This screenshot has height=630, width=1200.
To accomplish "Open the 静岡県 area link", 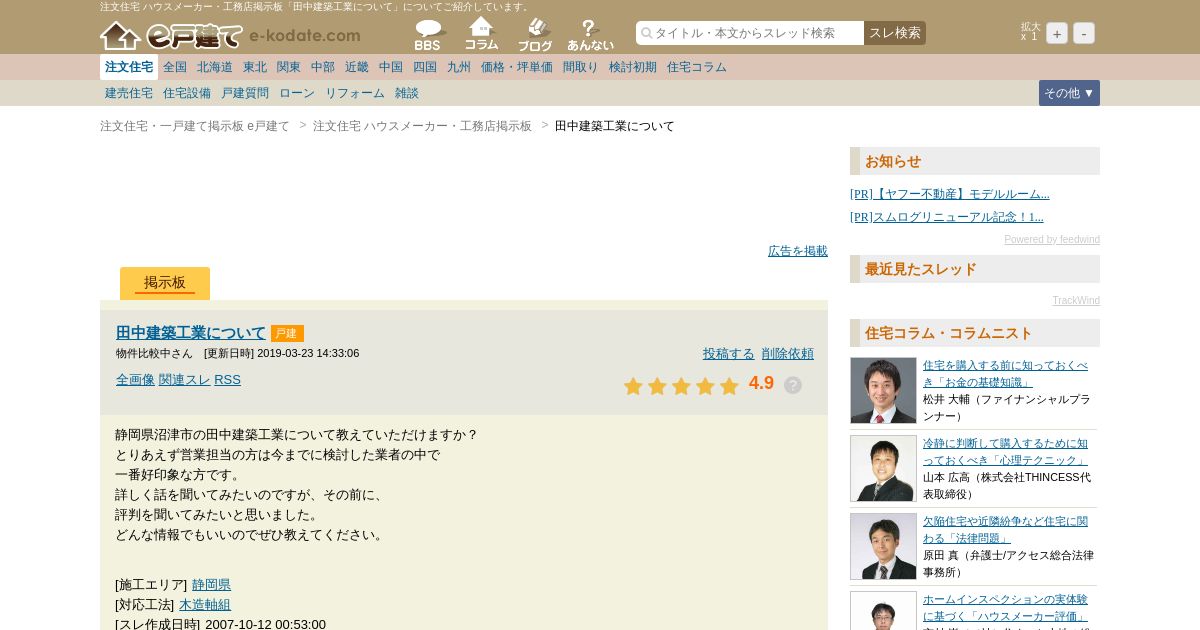I will click(211, 584).
